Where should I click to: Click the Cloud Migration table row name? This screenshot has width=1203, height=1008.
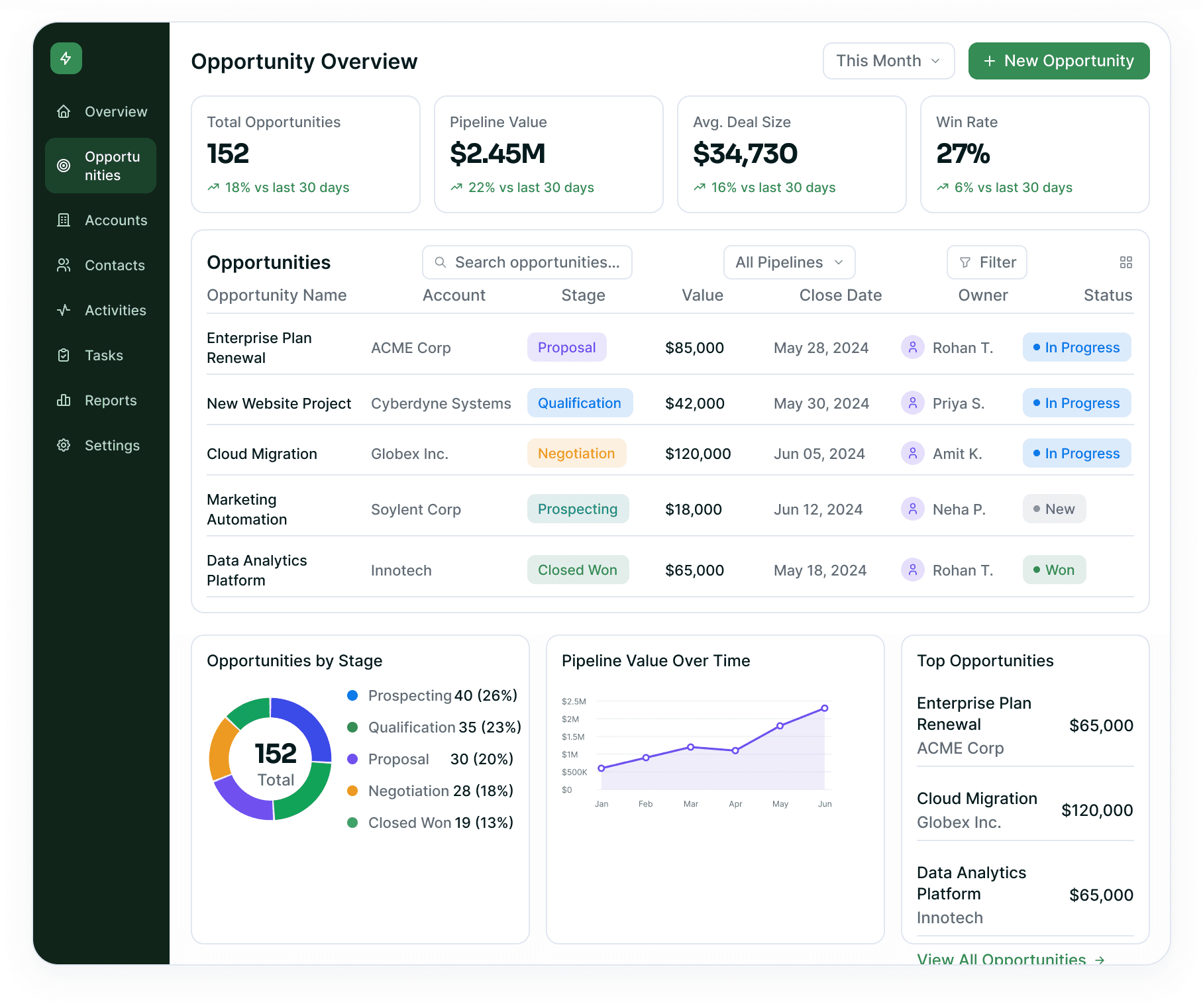(x=262, y=454)
